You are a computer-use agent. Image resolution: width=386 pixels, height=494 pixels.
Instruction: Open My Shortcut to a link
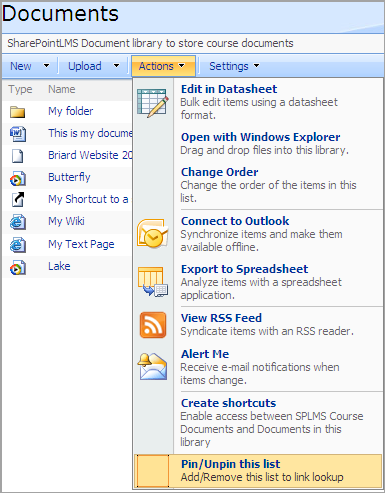click(88, 199)
